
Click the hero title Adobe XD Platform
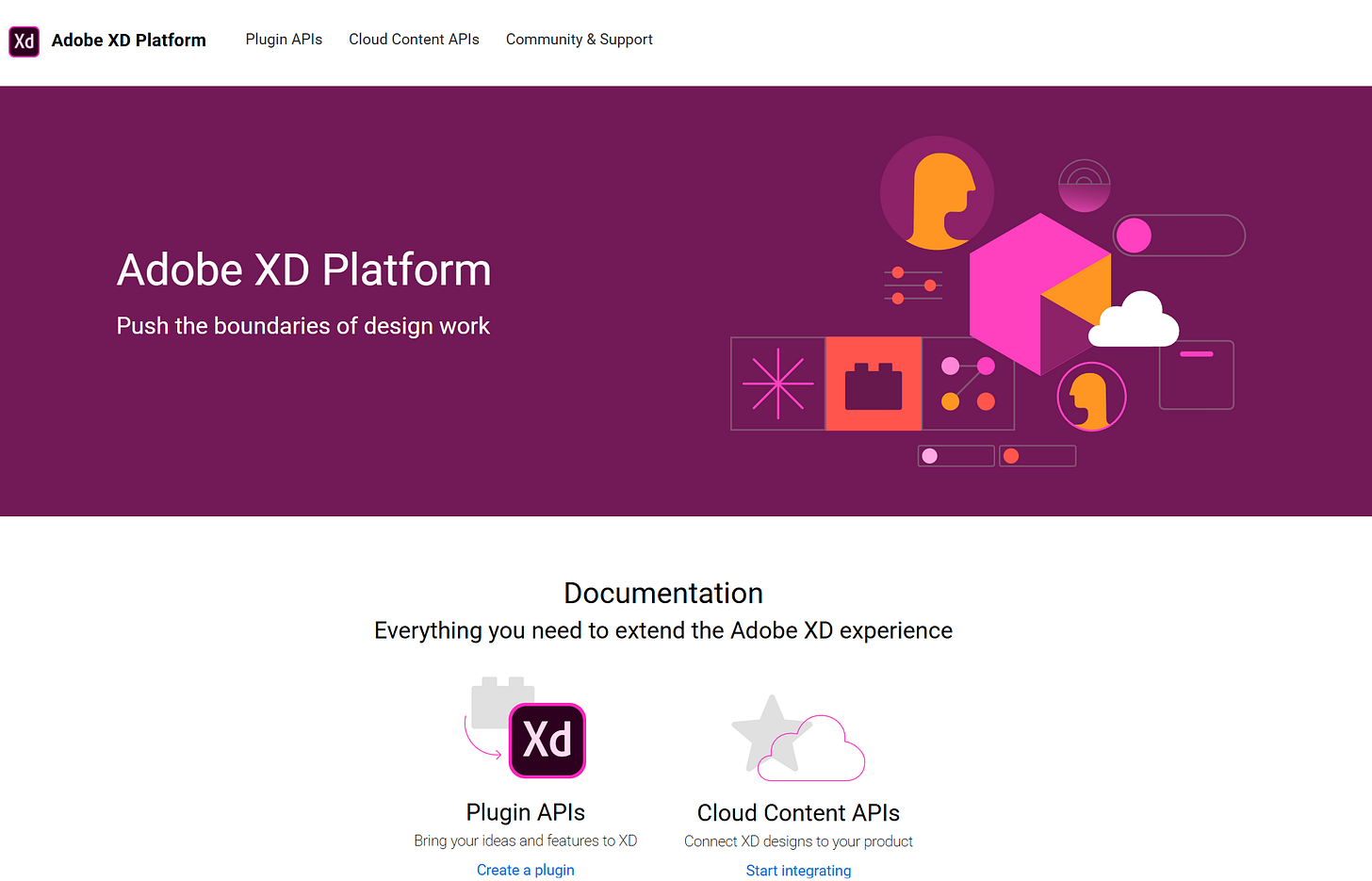pyautogui.click(x=303, y=269)
